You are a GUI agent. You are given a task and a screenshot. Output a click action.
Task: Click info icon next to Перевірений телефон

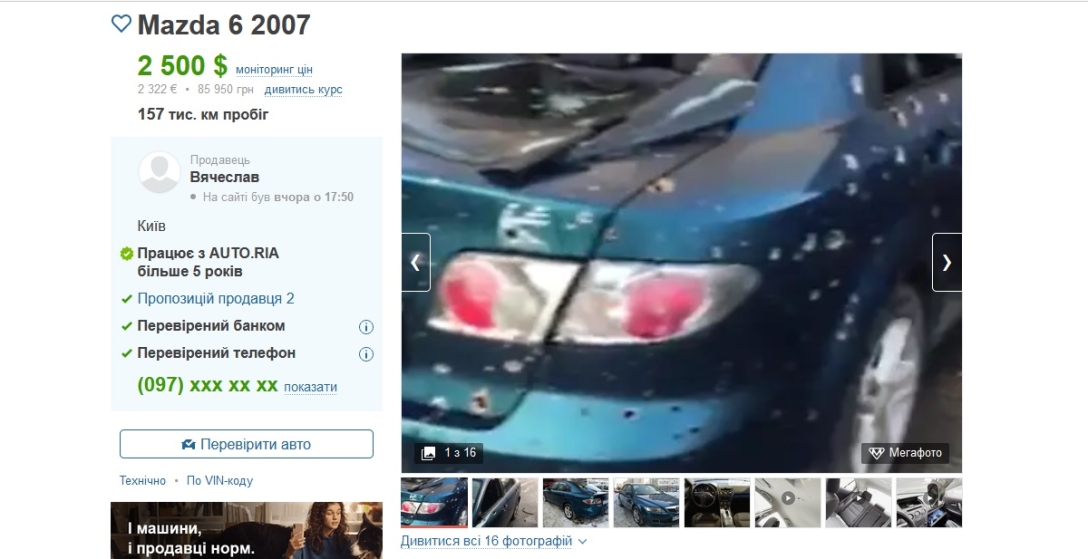(x=366, y=354)
